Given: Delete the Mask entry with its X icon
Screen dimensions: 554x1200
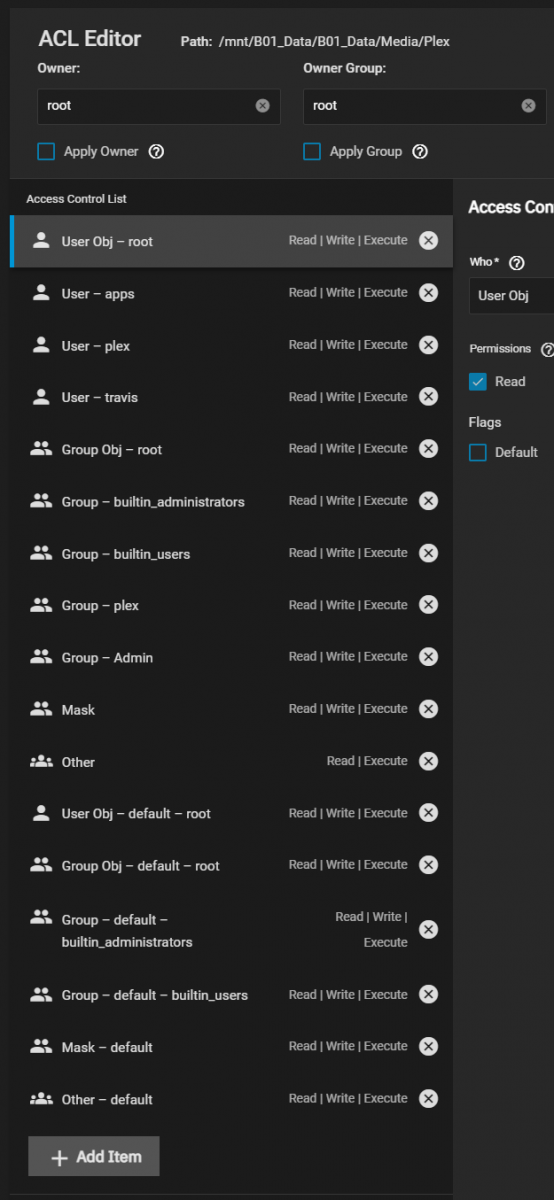Looking at the screenshot, I should pyautogui.click(x=428, y=709).
